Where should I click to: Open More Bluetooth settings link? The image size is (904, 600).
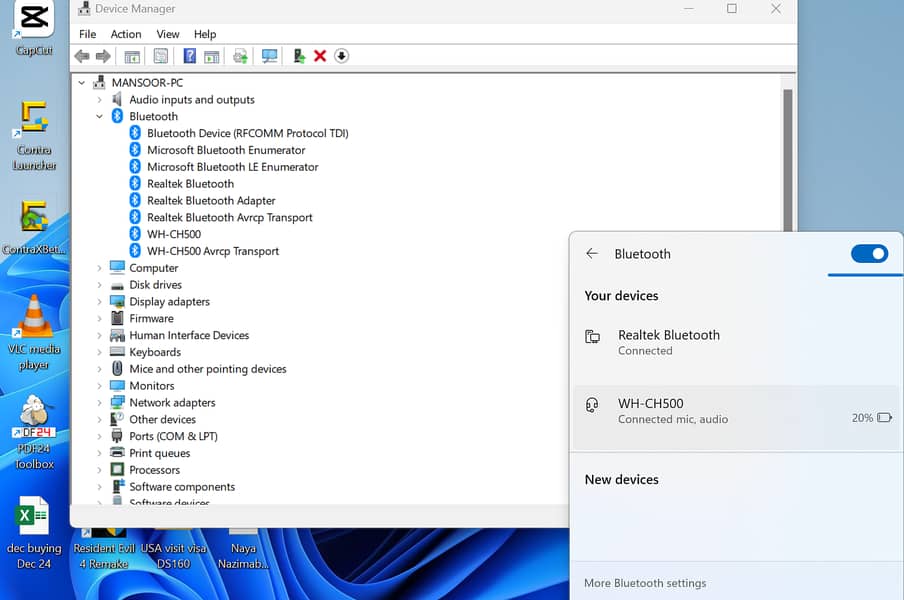coord(645,583)
